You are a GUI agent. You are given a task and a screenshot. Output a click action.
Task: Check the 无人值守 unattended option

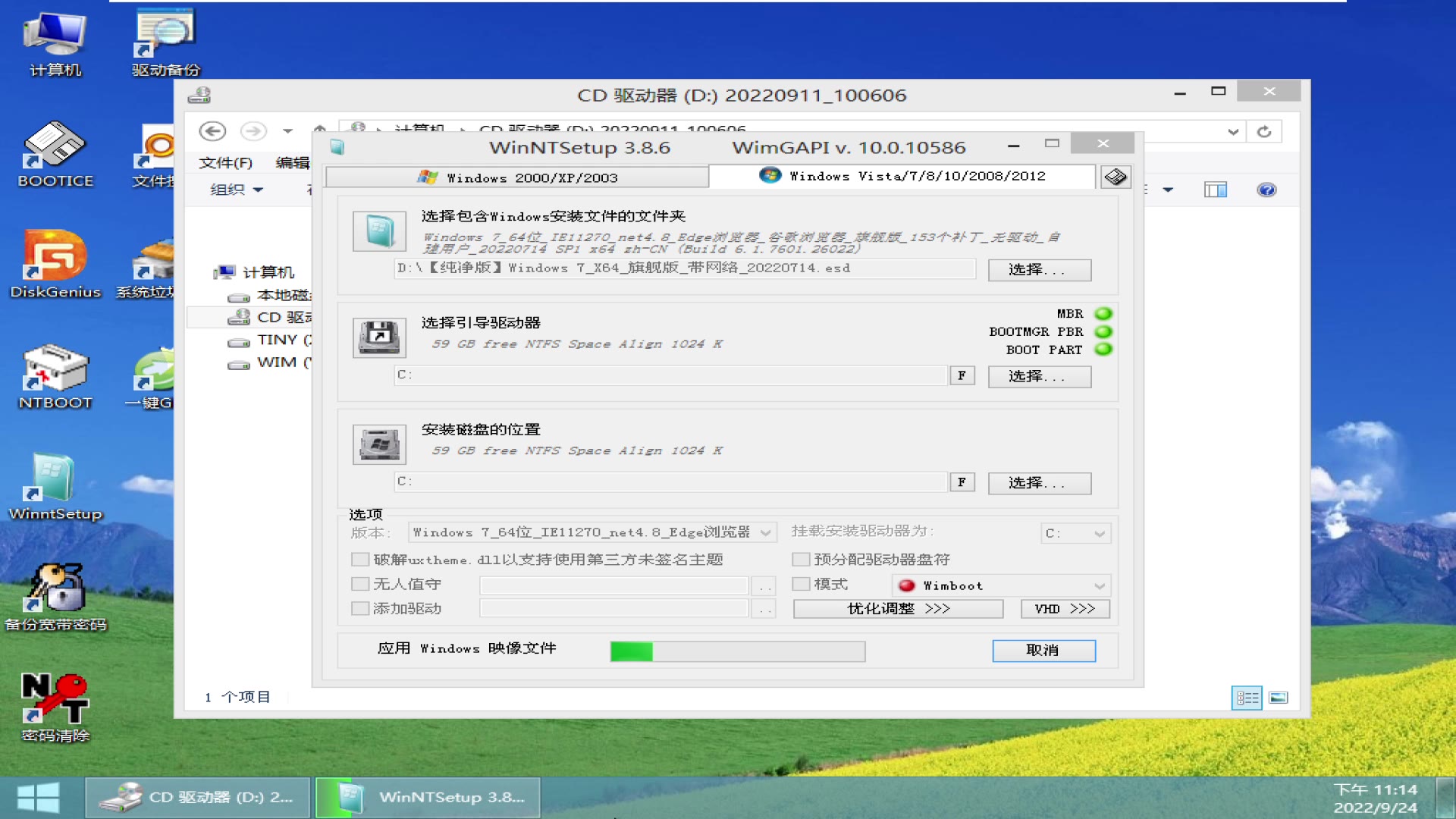(x=359, y=583)
